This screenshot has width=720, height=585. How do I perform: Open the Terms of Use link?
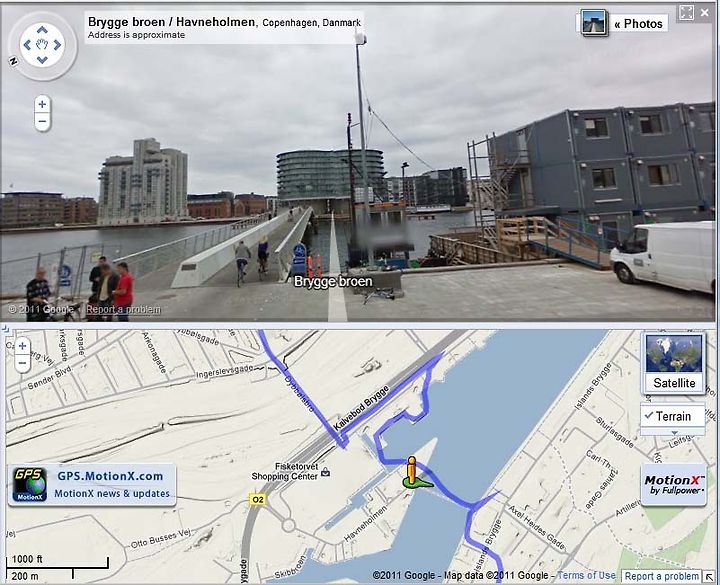[x=586, y=575]
